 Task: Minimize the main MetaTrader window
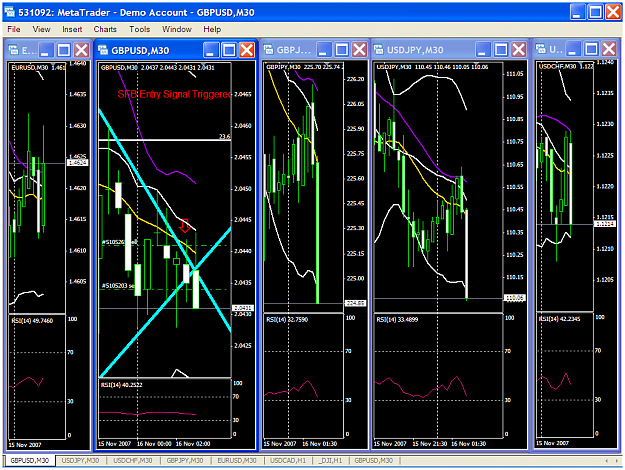[577, 12]
